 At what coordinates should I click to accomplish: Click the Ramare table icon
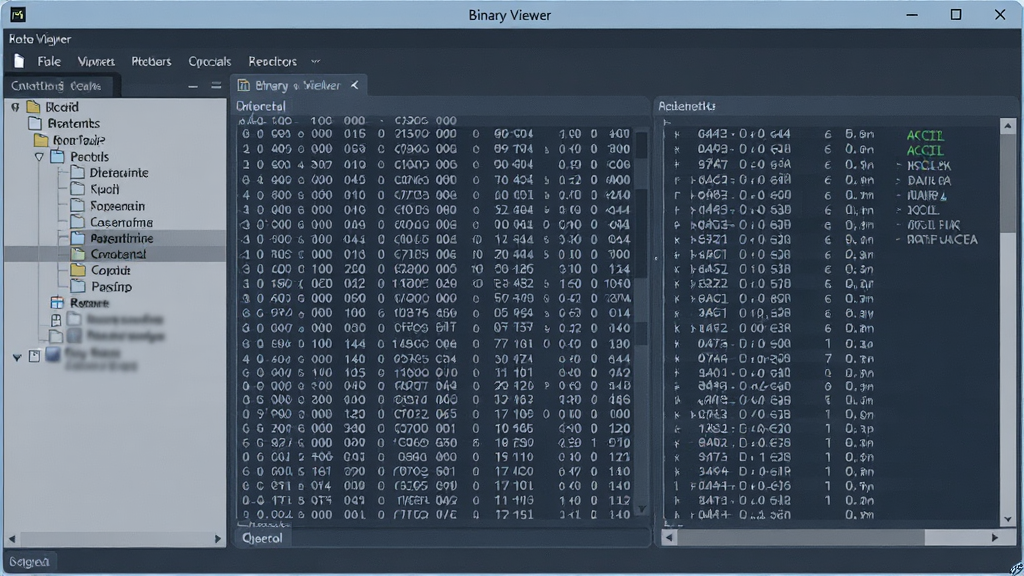(x=57, y=303)
